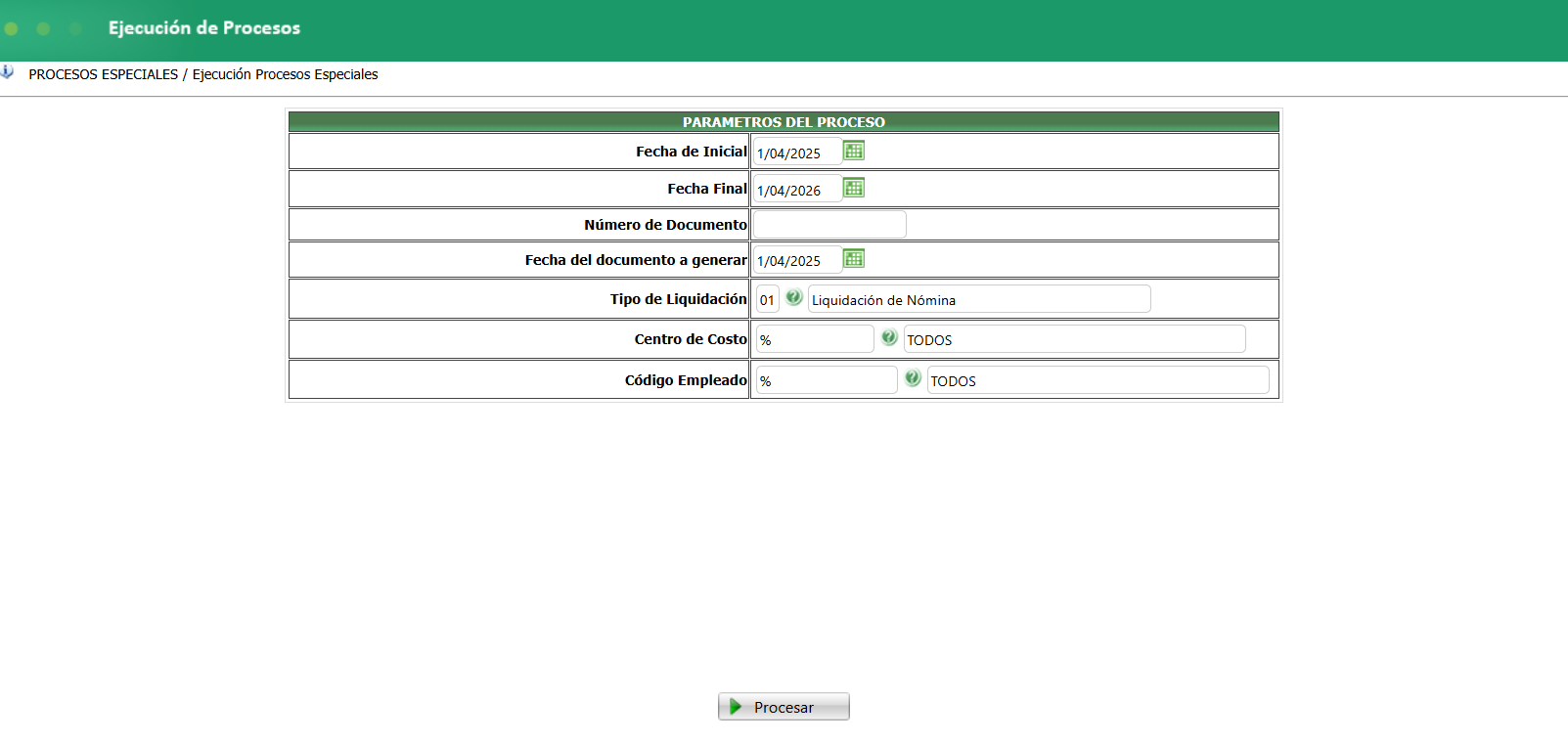Click the Centro de Costo TODOS description field
This screenshot has width=1568, height=743.
click(x=1074, y=339)
